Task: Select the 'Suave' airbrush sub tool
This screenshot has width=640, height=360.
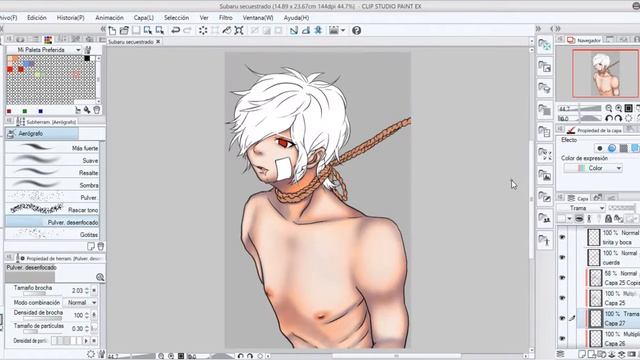Action: [x=52, y=160]
